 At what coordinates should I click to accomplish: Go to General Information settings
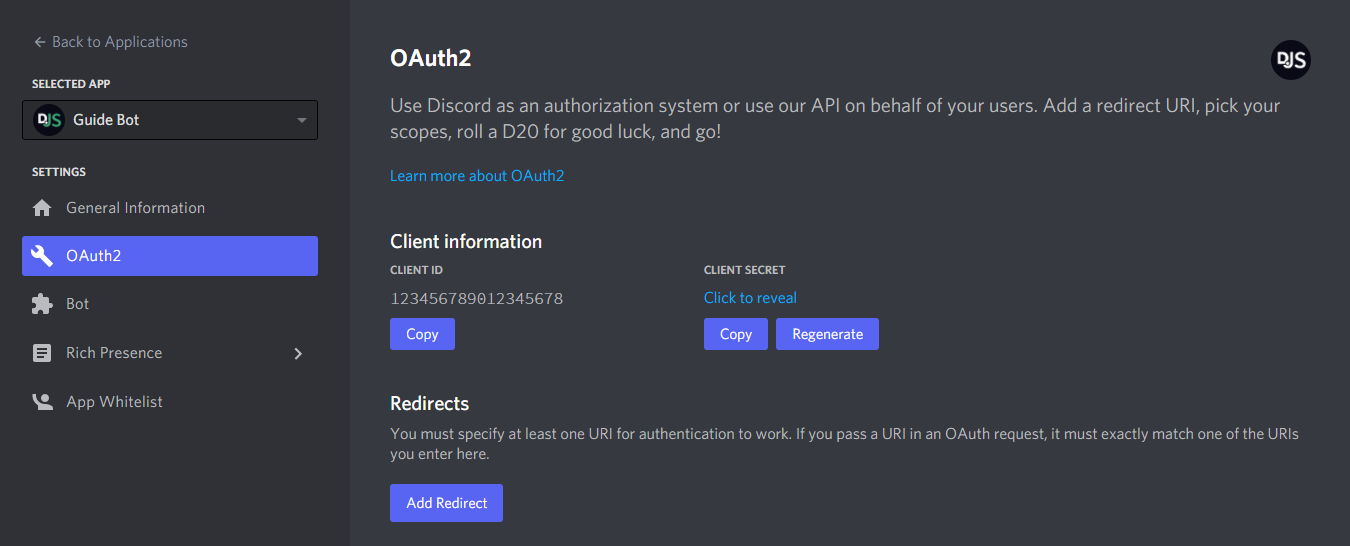(135, 208)
